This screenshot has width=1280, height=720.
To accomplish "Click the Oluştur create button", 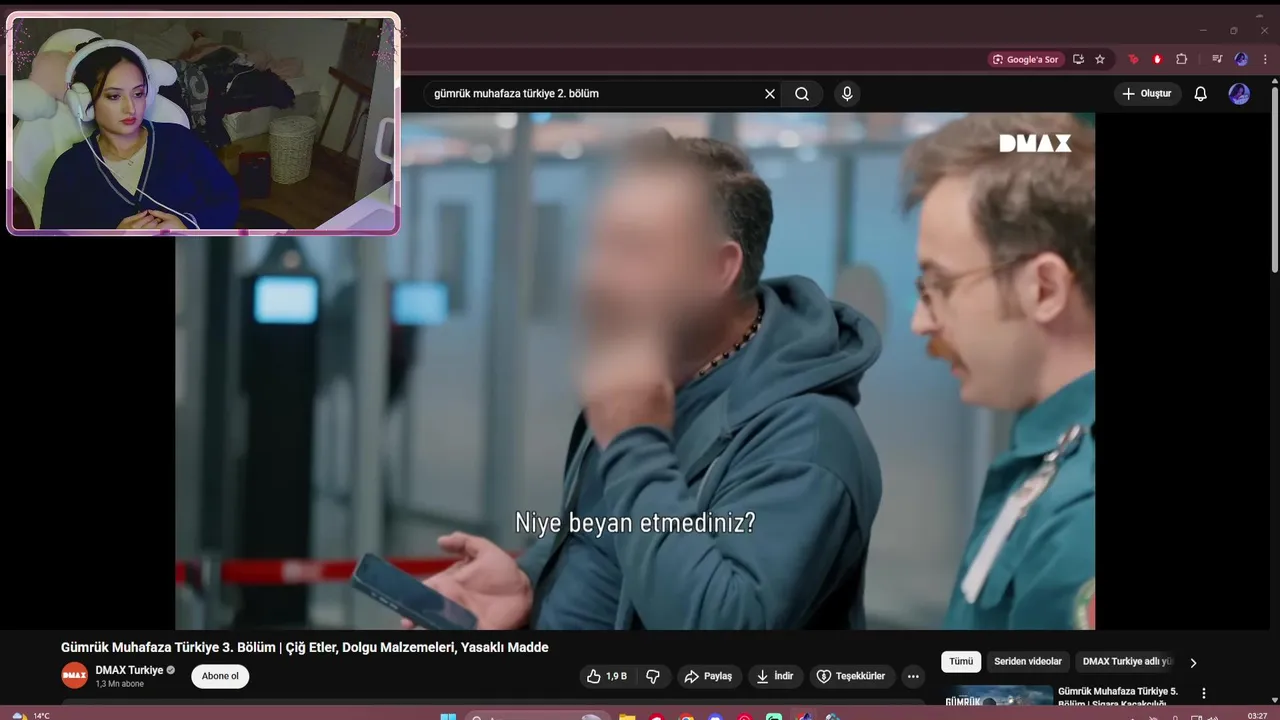I will point(1147,94).
